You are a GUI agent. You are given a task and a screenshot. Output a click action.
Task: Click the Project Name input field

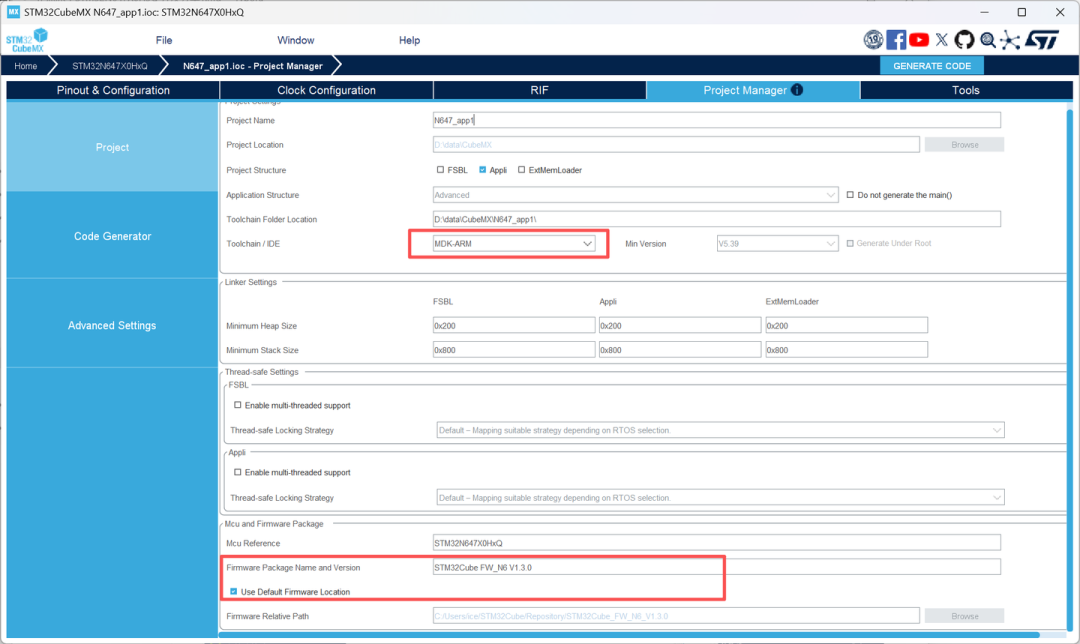(x=716, y=120)
